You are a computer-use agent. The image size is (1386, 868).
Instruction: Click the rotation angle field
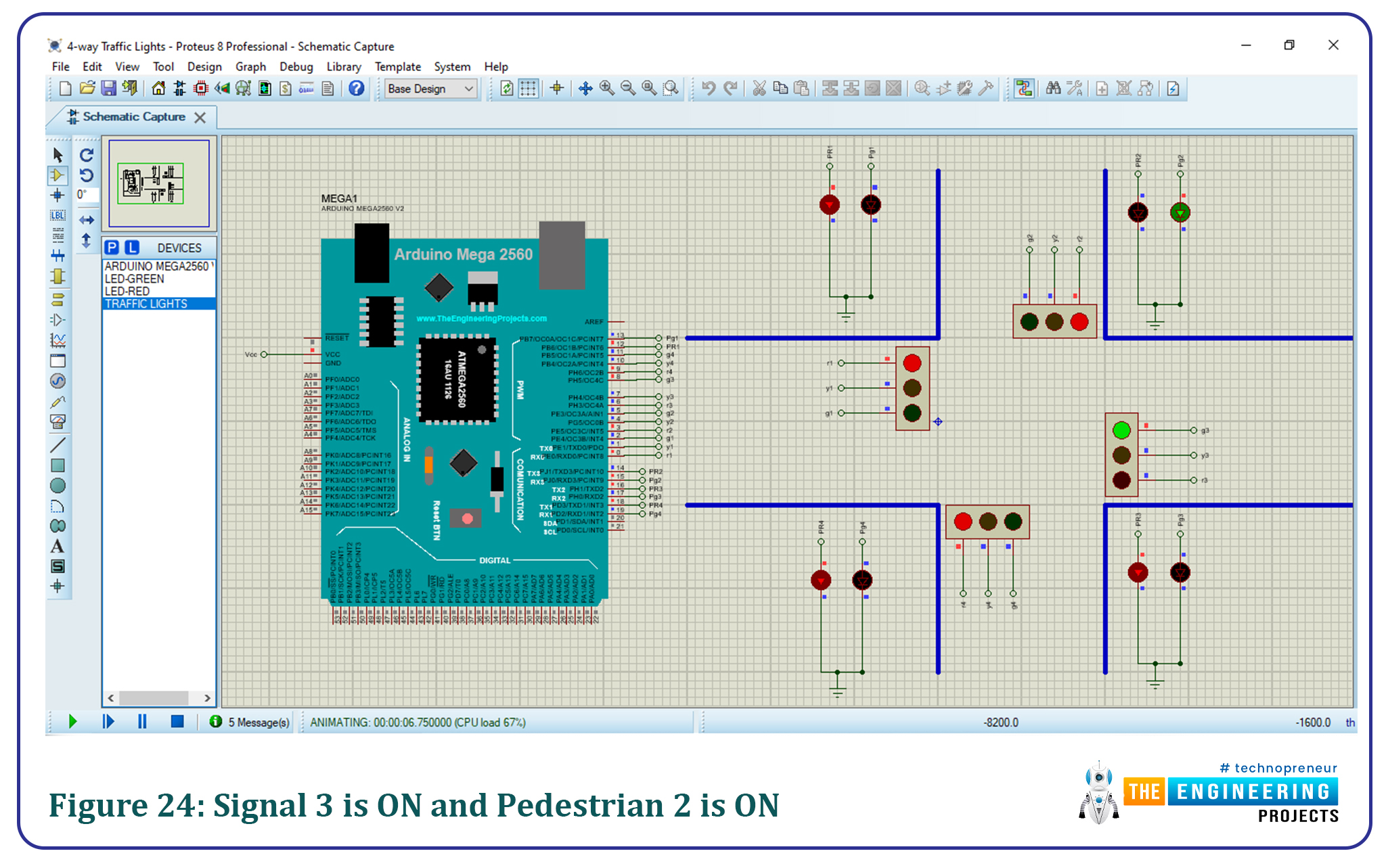(87, 195)
